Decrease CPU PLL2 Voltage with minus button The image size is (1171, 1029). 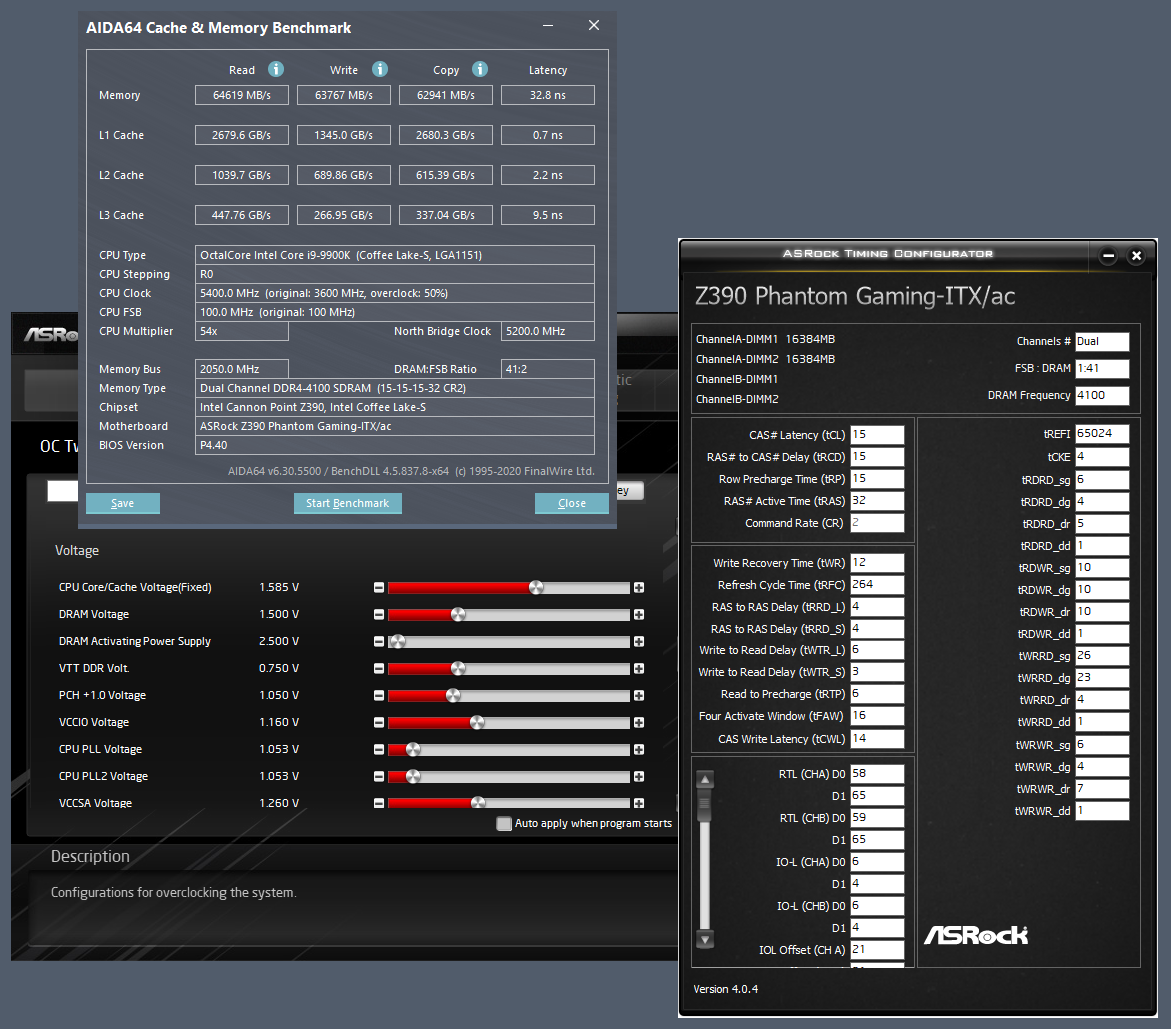click(379, 777)
